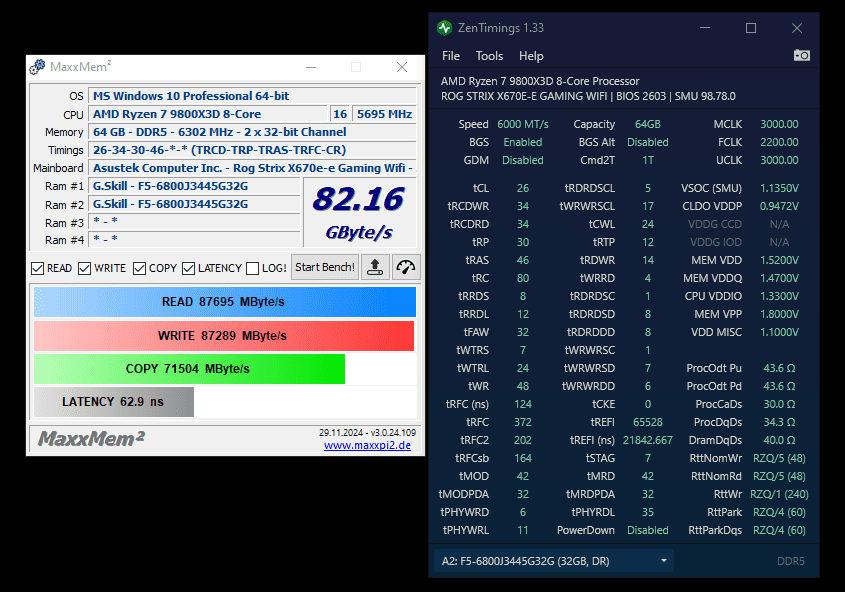Minimize the ZenTimings window

pos(704,28)
